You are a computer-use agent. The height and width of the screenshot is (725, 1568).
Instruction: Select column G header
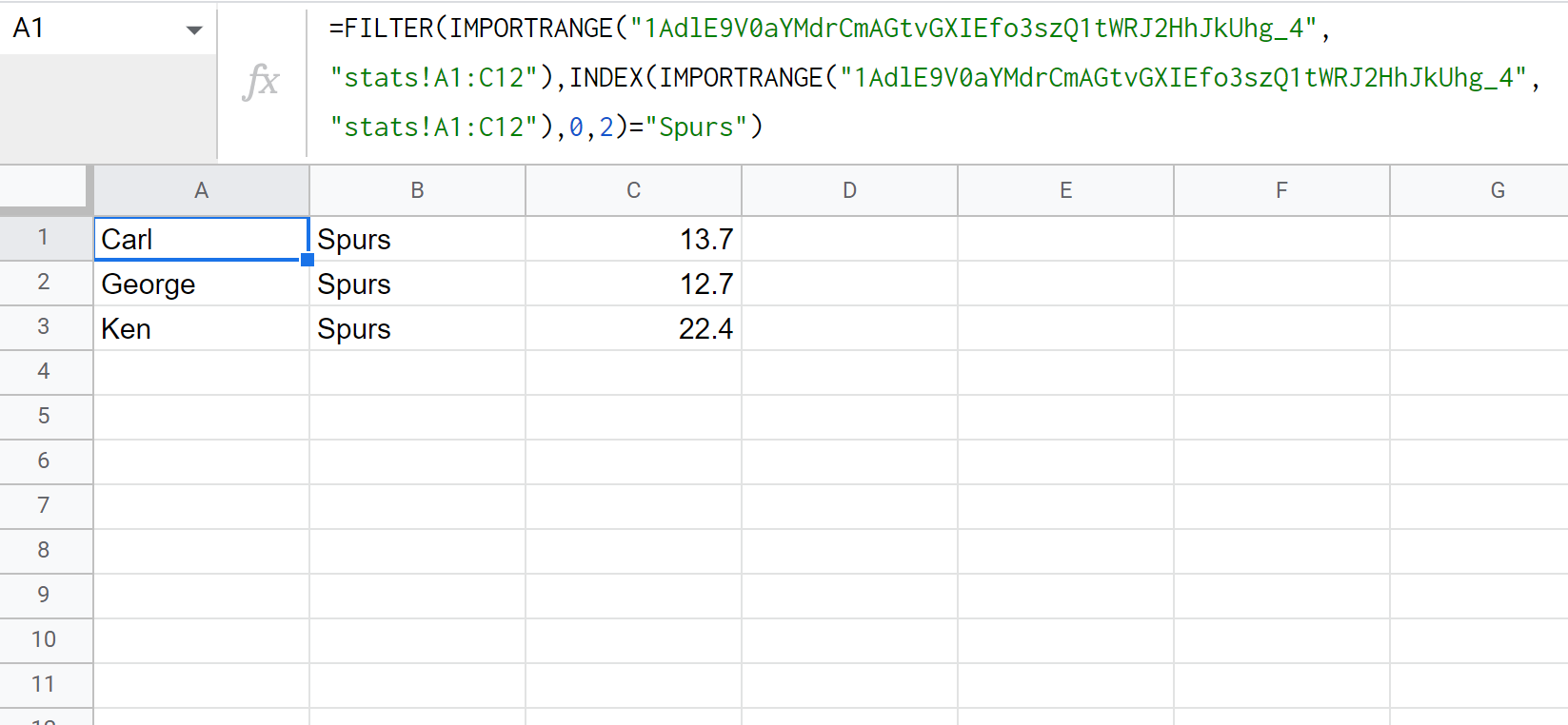[1479, 190]
